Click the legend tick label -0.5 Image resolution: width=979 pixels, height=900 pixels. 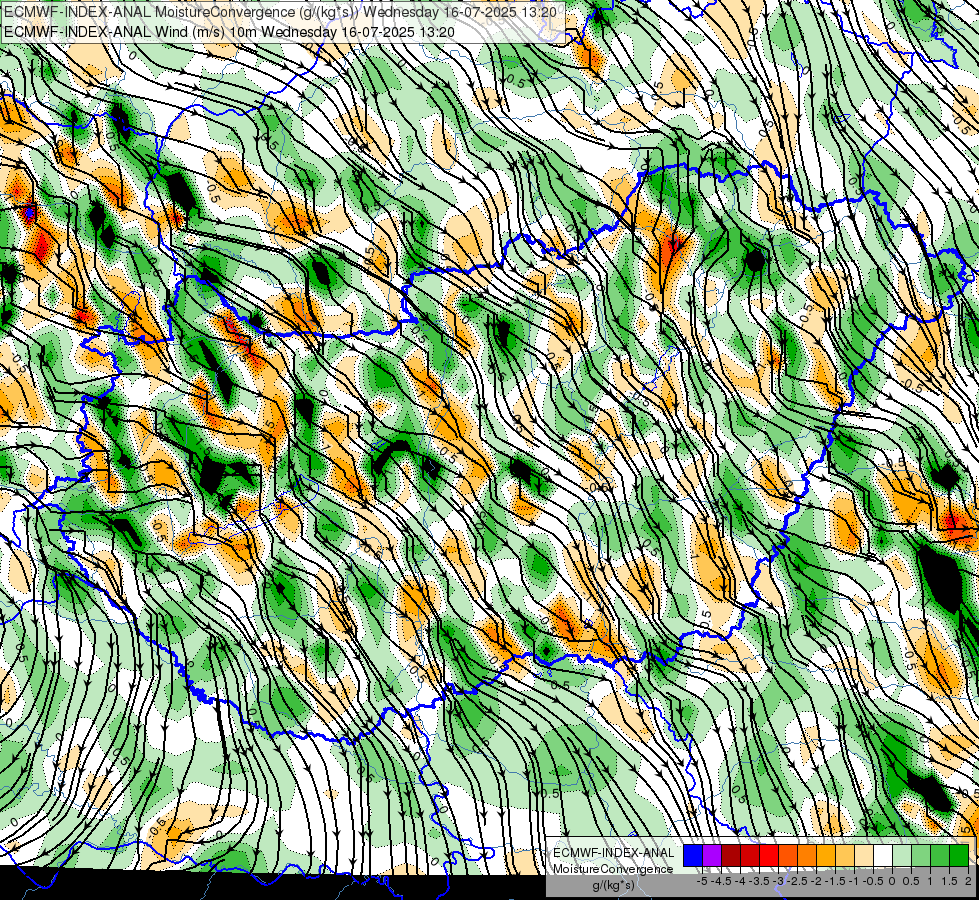(873, 881)
